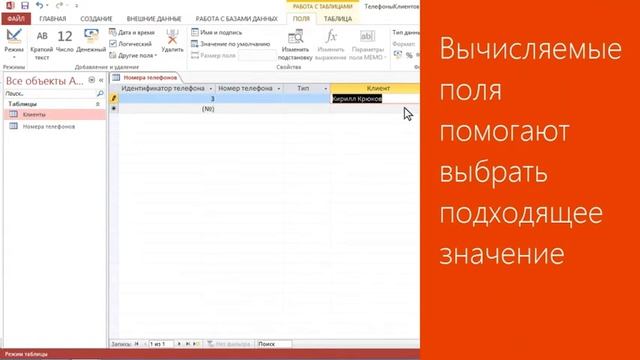Select the new-record row selector
Viewport: 640px width, 360px height.
114,109
